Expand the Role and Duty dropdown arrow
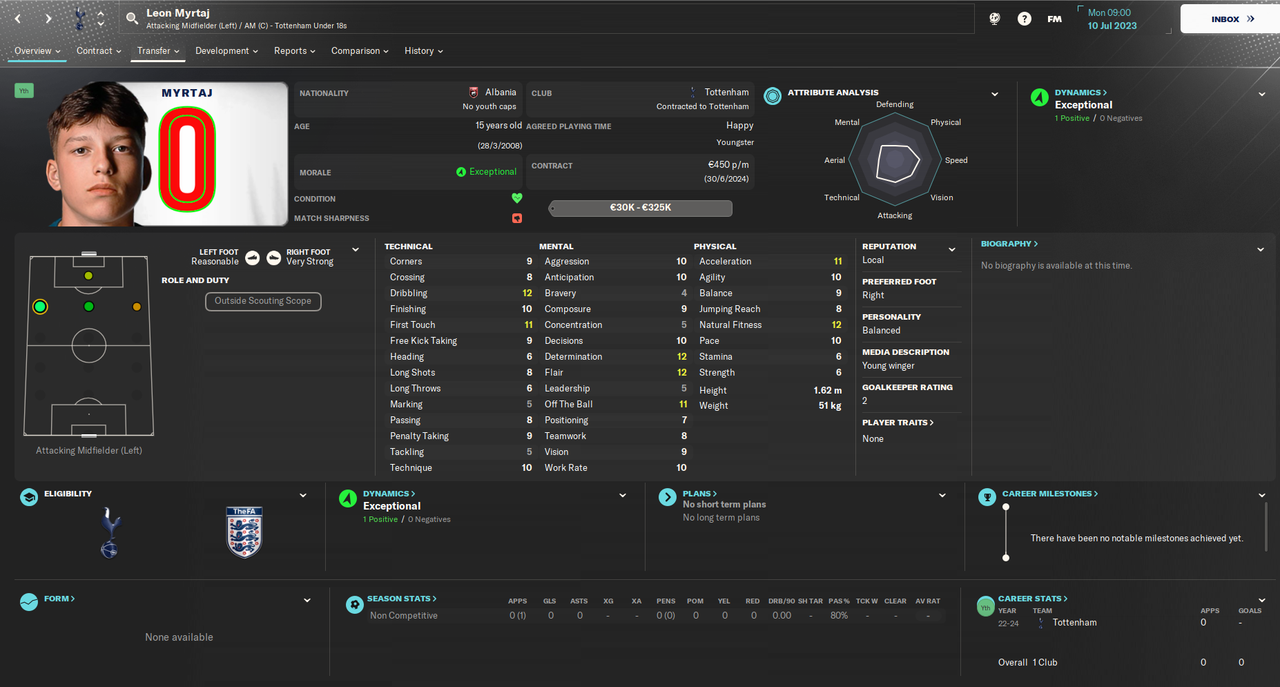Viewport: 1280px width, 687px height. click(x=355, y=250)
